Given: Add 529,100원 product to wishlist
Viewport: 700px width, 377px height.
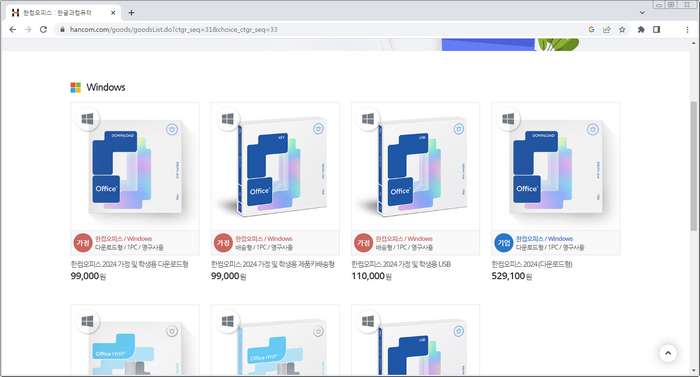Looking at the screenshot, I should point(592,130).
